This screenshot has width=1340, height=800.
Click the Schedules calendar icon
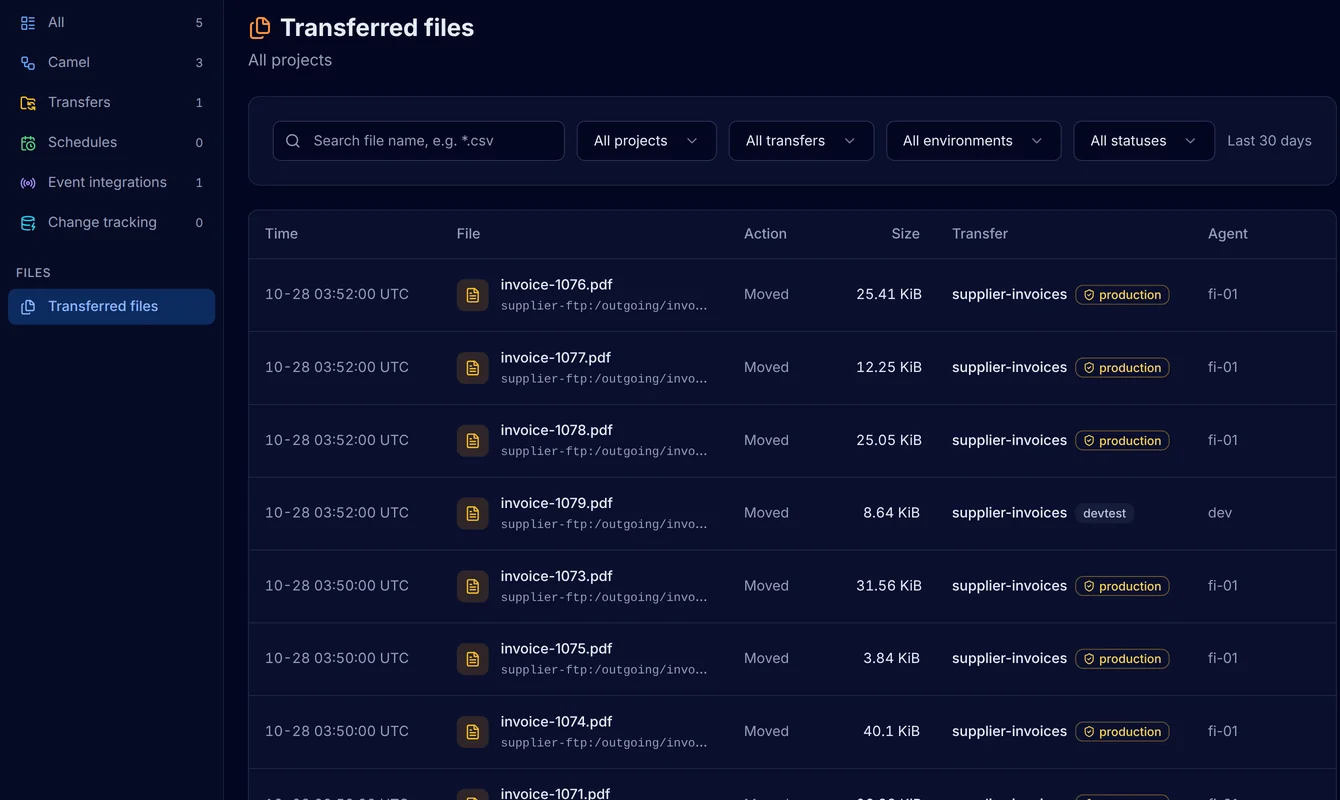[x=28, y=142]
